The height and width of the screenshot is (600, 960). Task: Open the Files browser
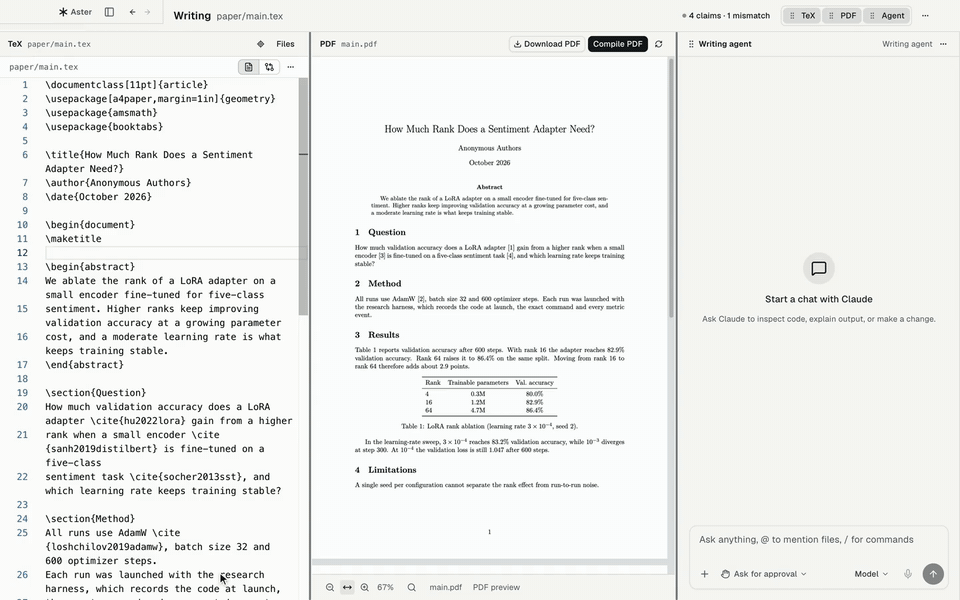click(285, 44)
